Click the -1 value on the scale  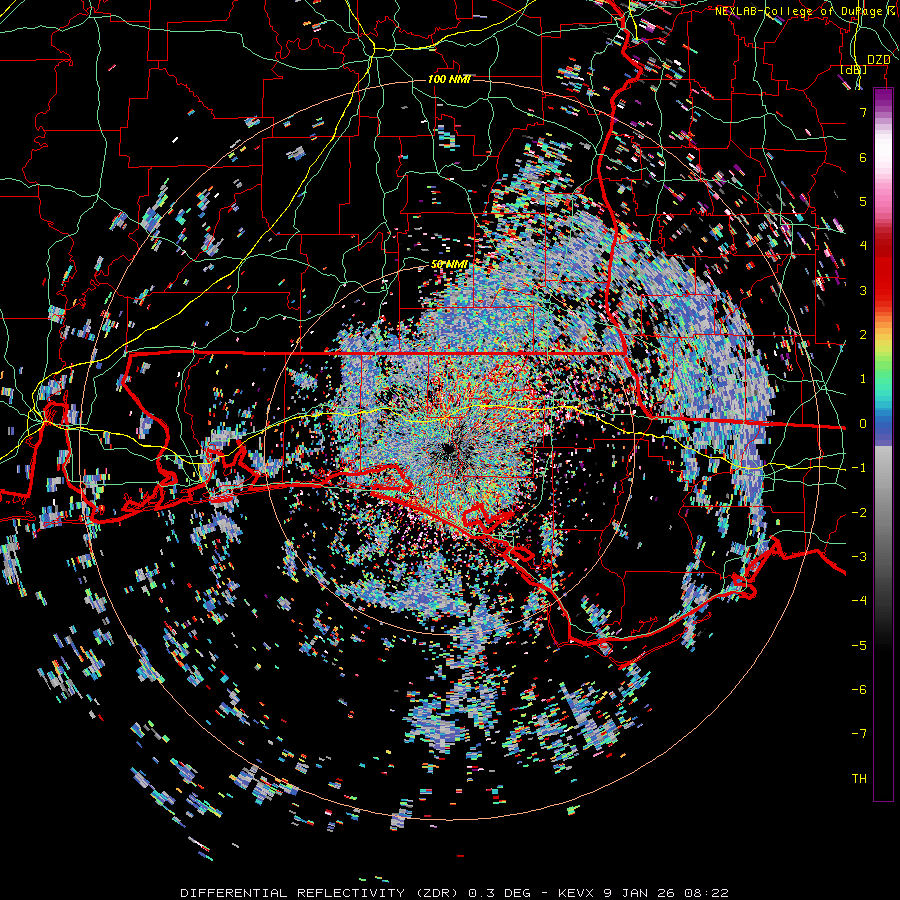[859, 468]
